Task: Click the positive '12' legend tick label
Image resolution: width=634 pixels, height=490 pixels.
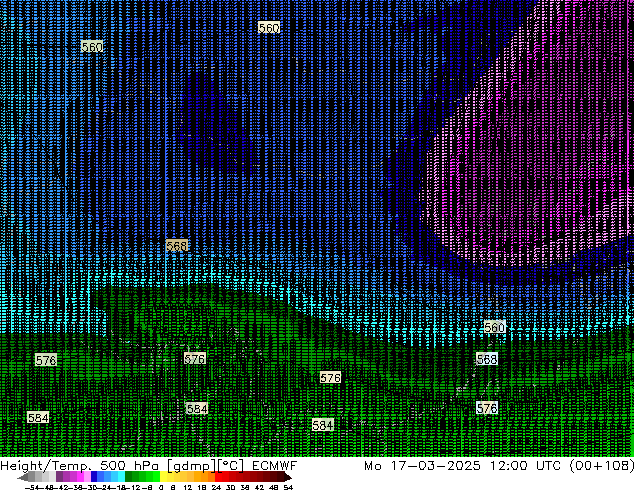Action: tap(188, 487)
